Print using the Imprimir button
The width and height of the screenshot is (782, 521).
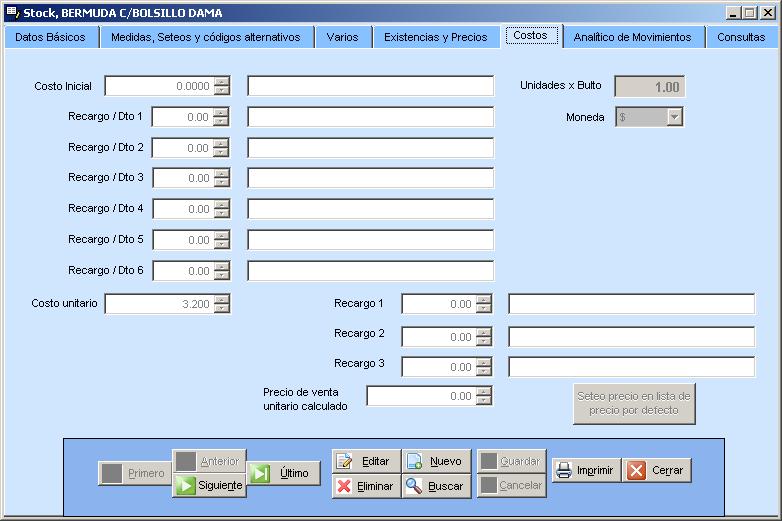586,470
